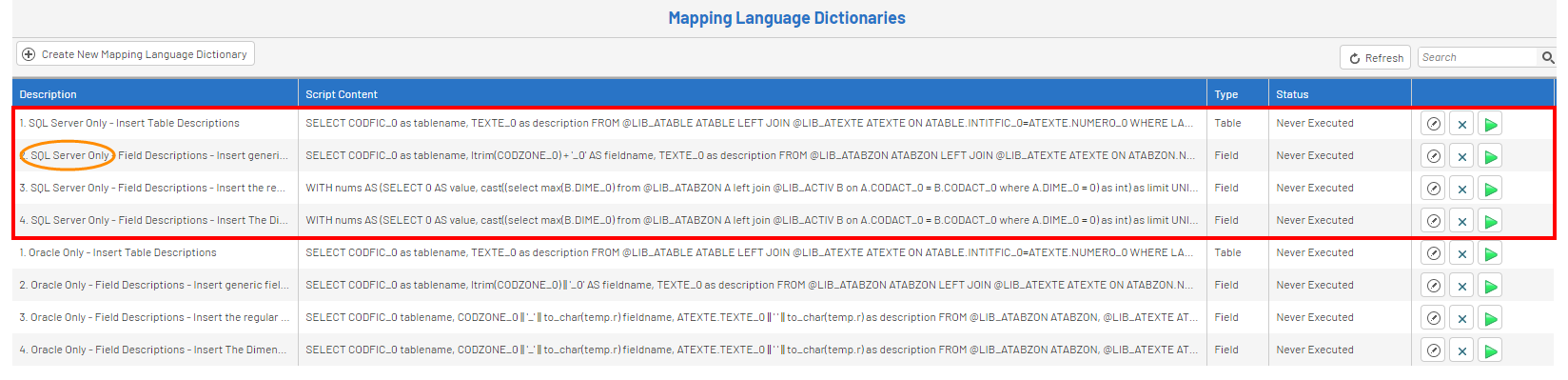
Task: Delete the 4. Oracle Only dictionary row
Action: click(x=1462, y=350)
